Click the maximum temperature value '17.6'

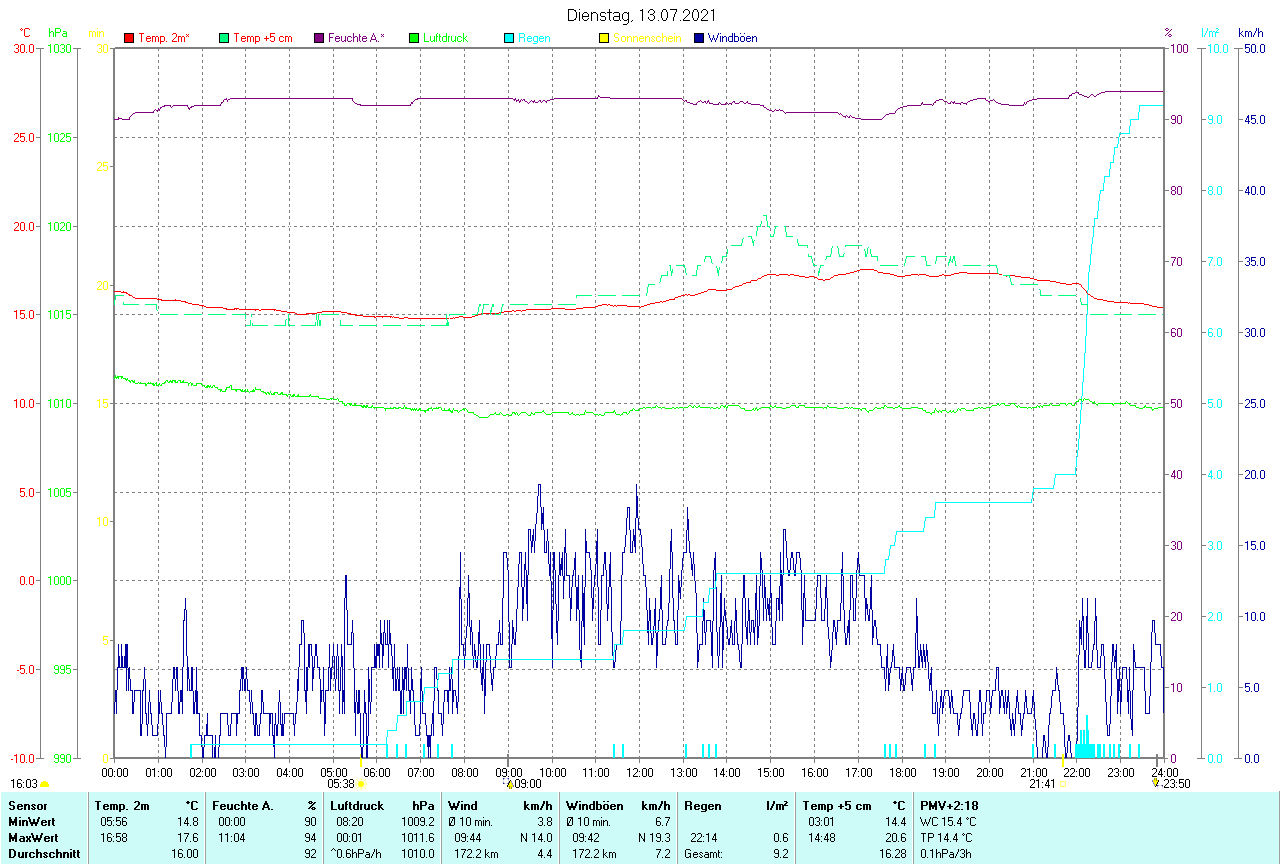[x=188, y=838]
